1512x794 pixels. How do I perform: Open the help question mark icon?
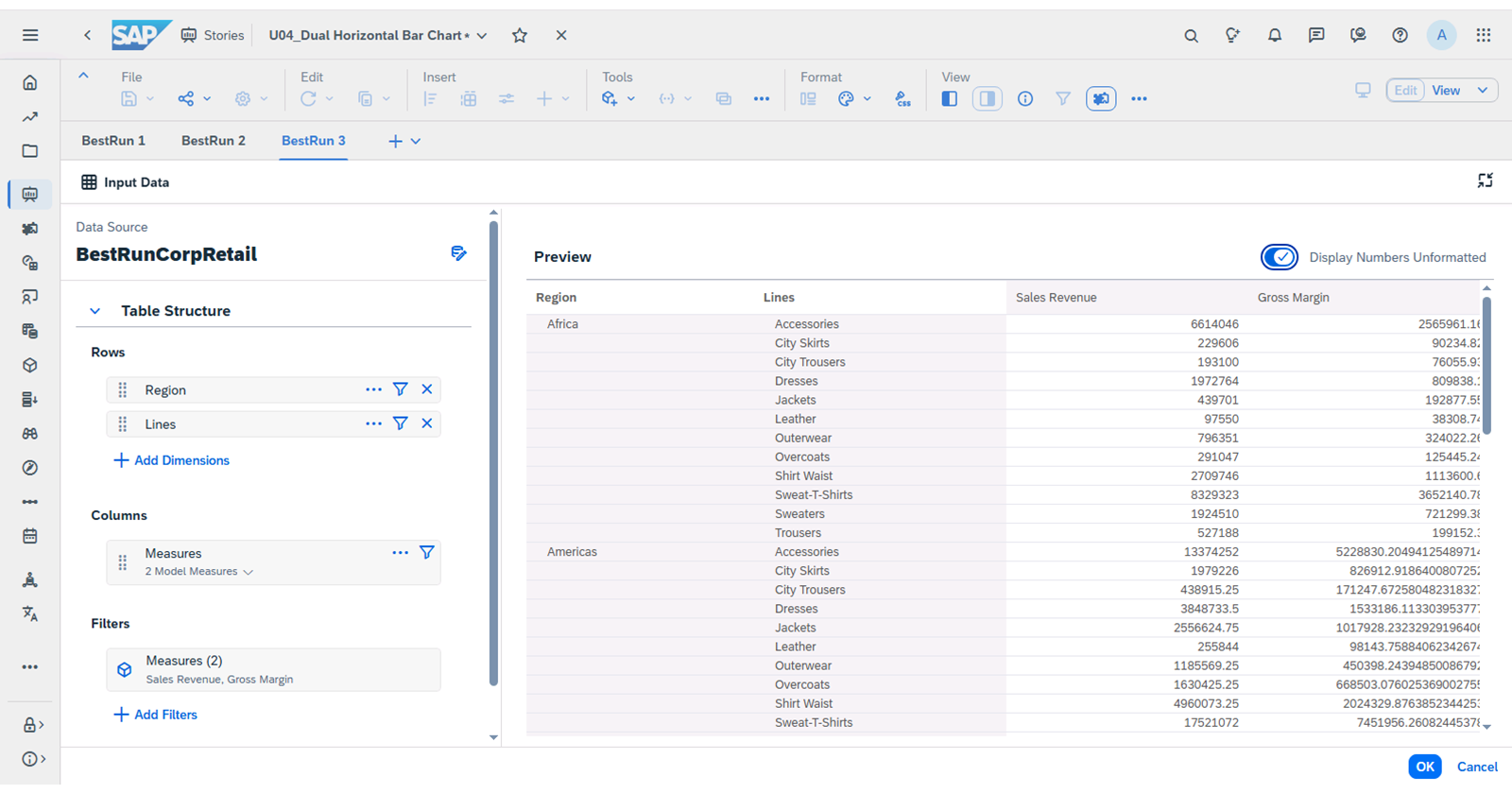pos(1400,36)
